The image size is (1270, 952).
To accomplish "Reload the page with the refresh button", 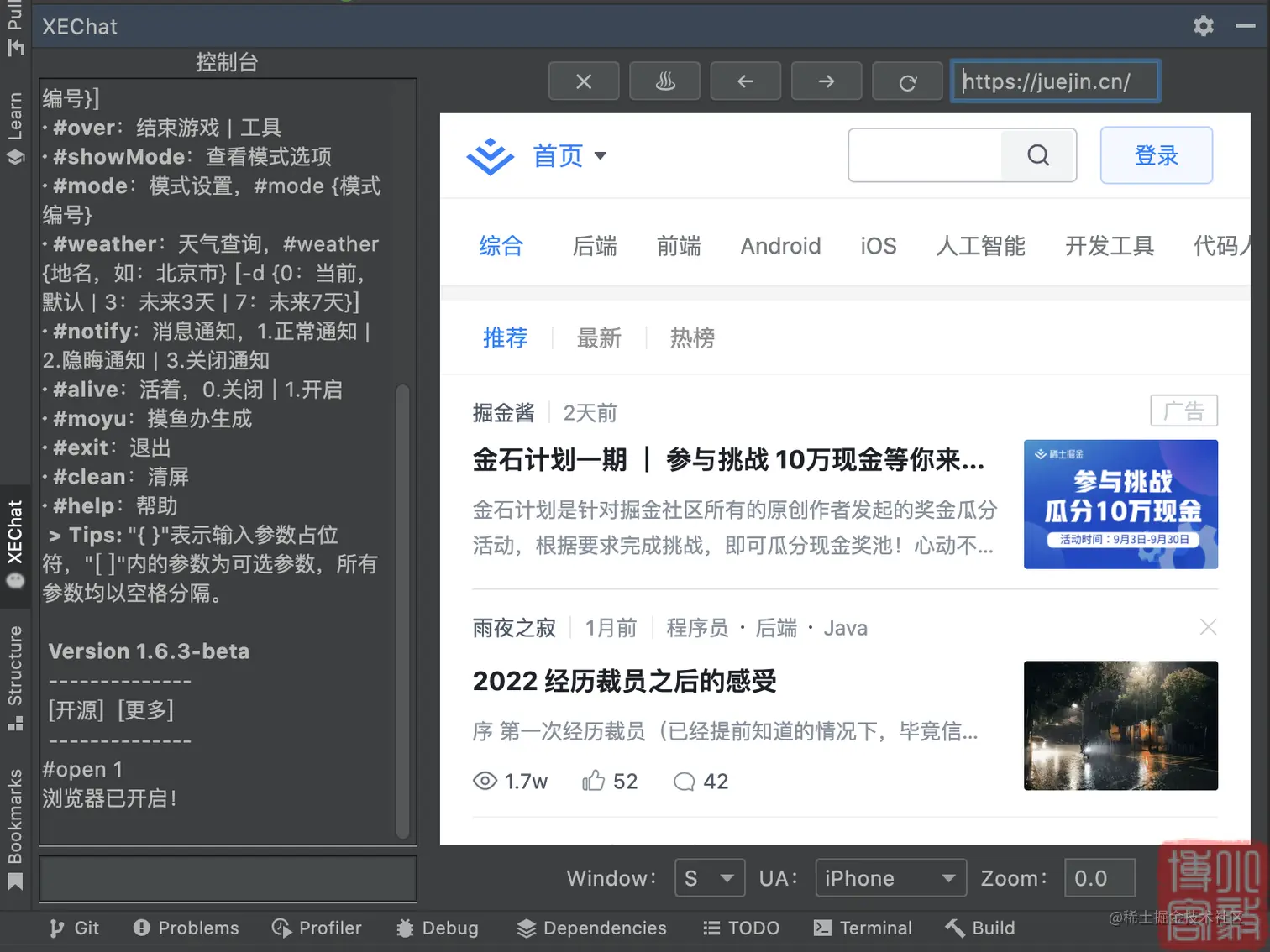I will [x=907, y=81].
